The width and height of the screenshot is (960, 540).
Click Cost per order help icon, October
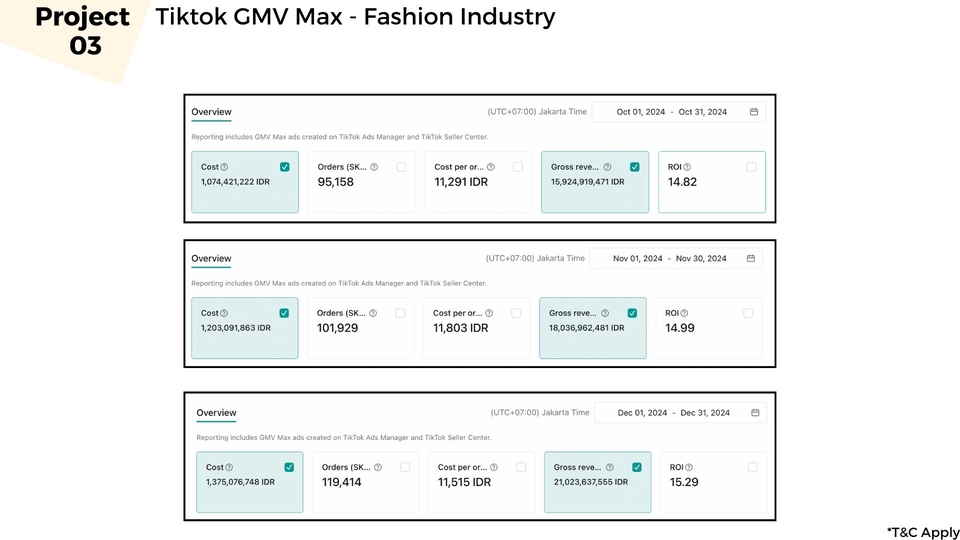(x=490, y=167)
